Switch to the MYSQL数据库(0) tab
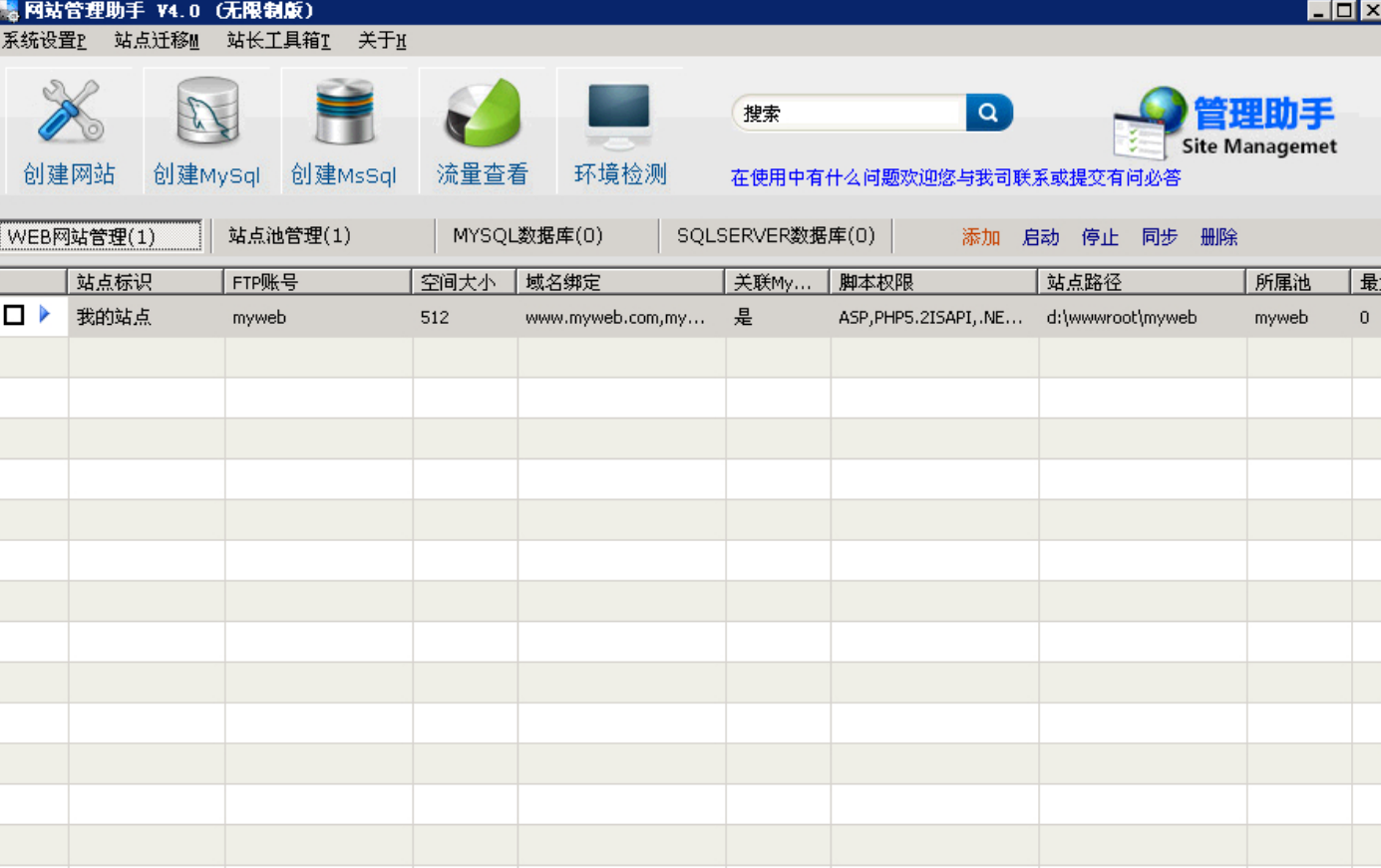 point(527,236)
